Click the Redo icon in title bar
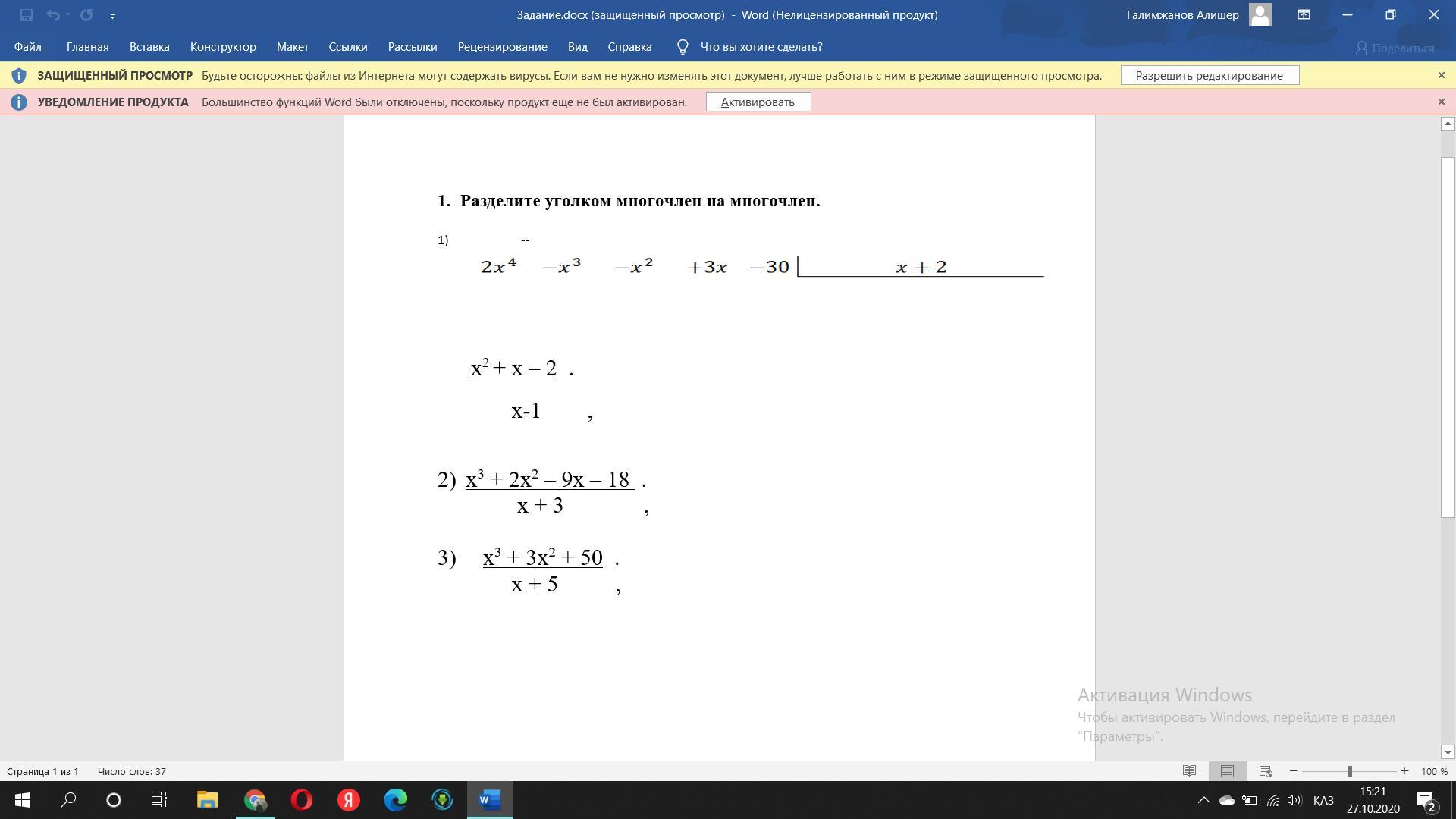Screen dimensions: 1456x819 (86, 14)
